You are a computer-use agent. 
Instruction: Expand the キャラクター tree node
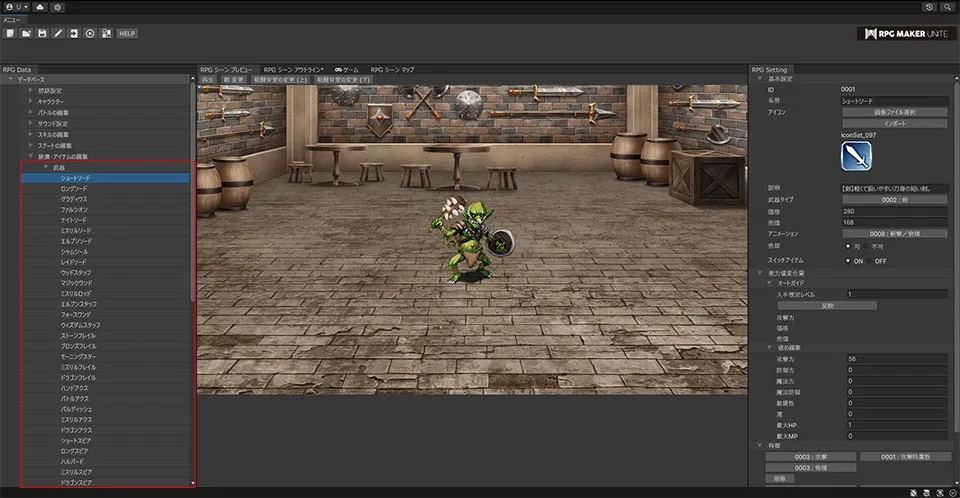[x=31, y=101]
